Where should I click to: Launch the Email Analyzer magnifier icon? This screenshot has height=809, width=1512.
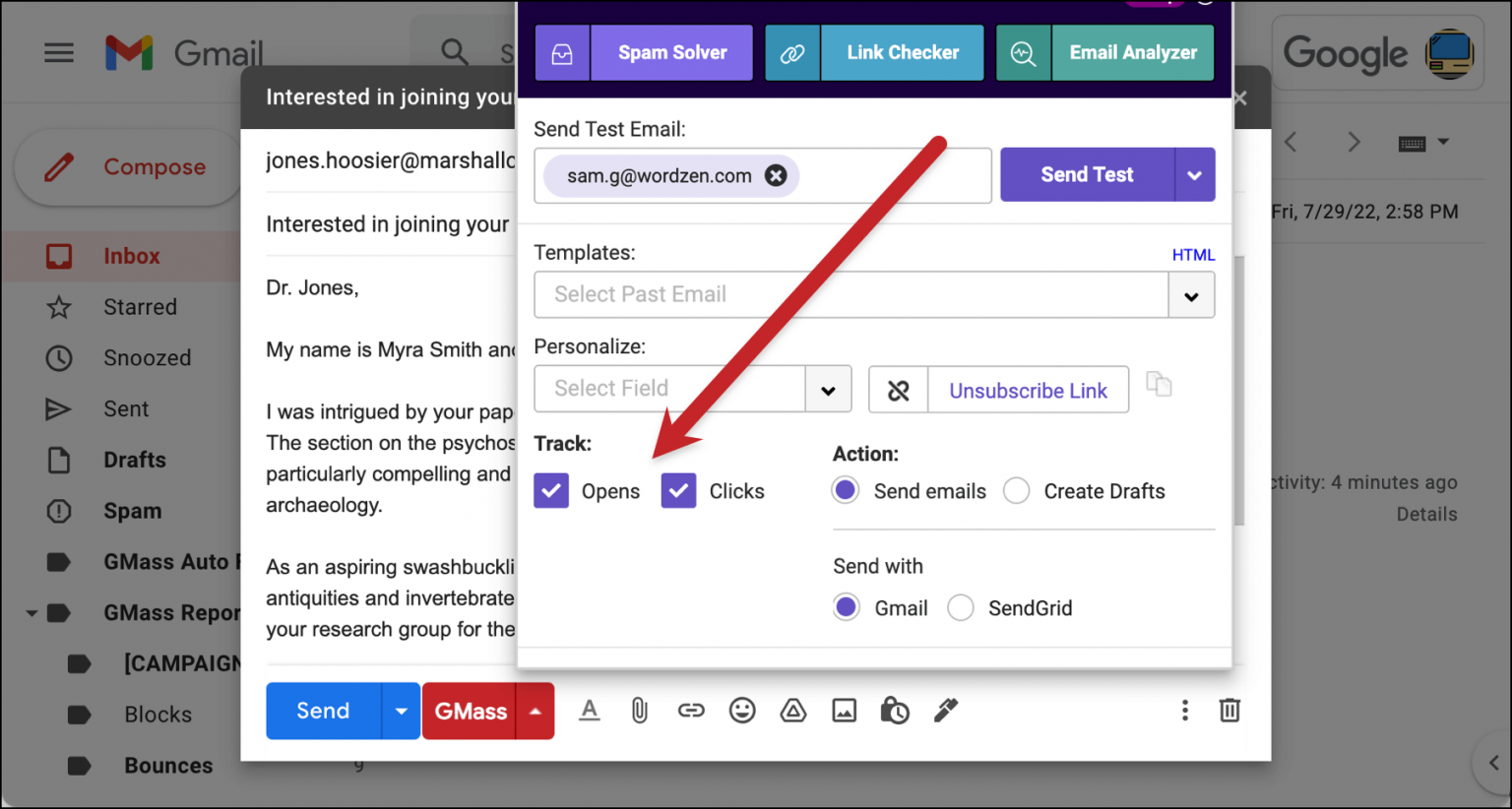(x=1023, y=52)
